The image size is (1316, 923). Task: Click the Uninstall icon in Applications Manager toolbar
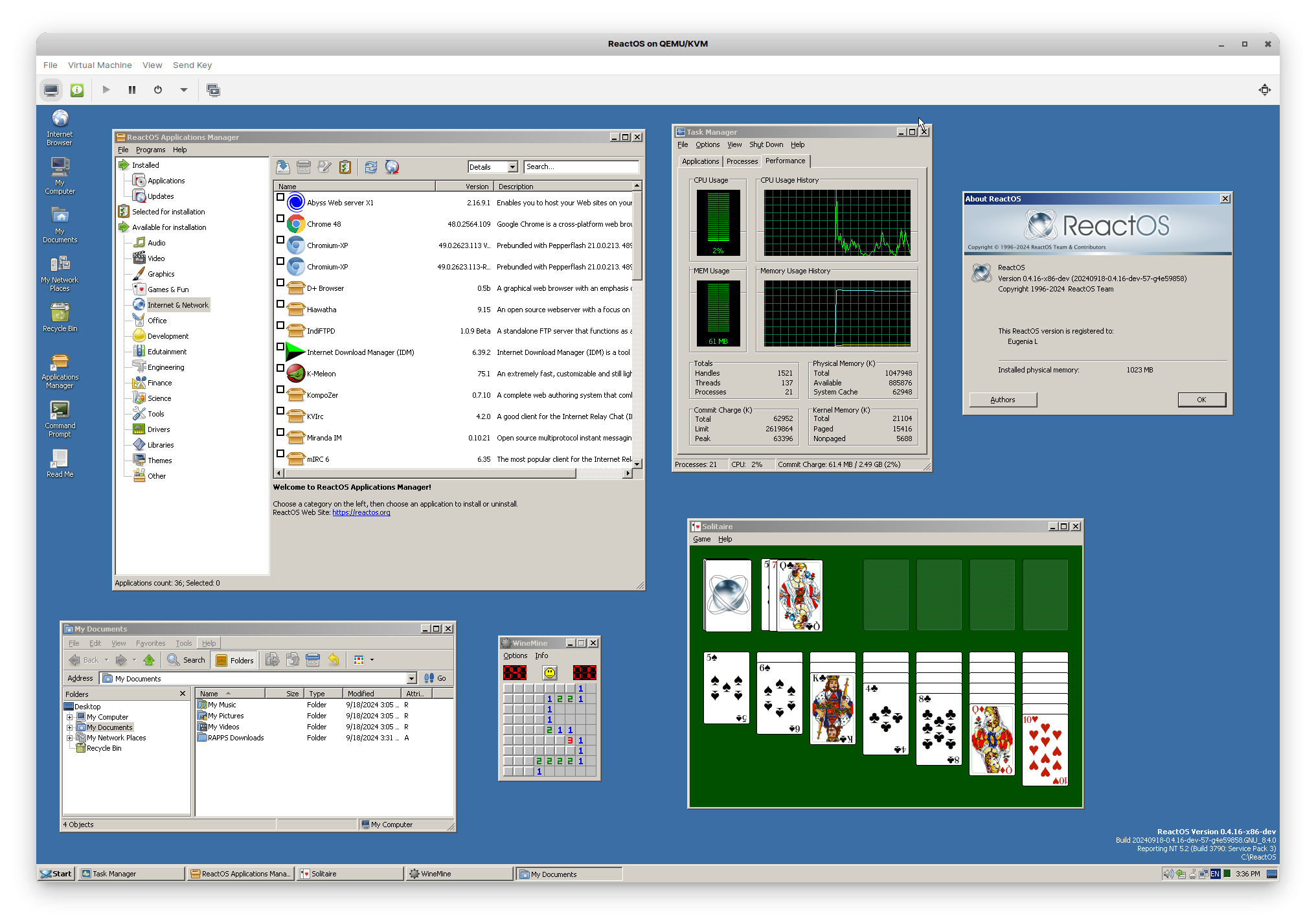(x=304, y=167)
